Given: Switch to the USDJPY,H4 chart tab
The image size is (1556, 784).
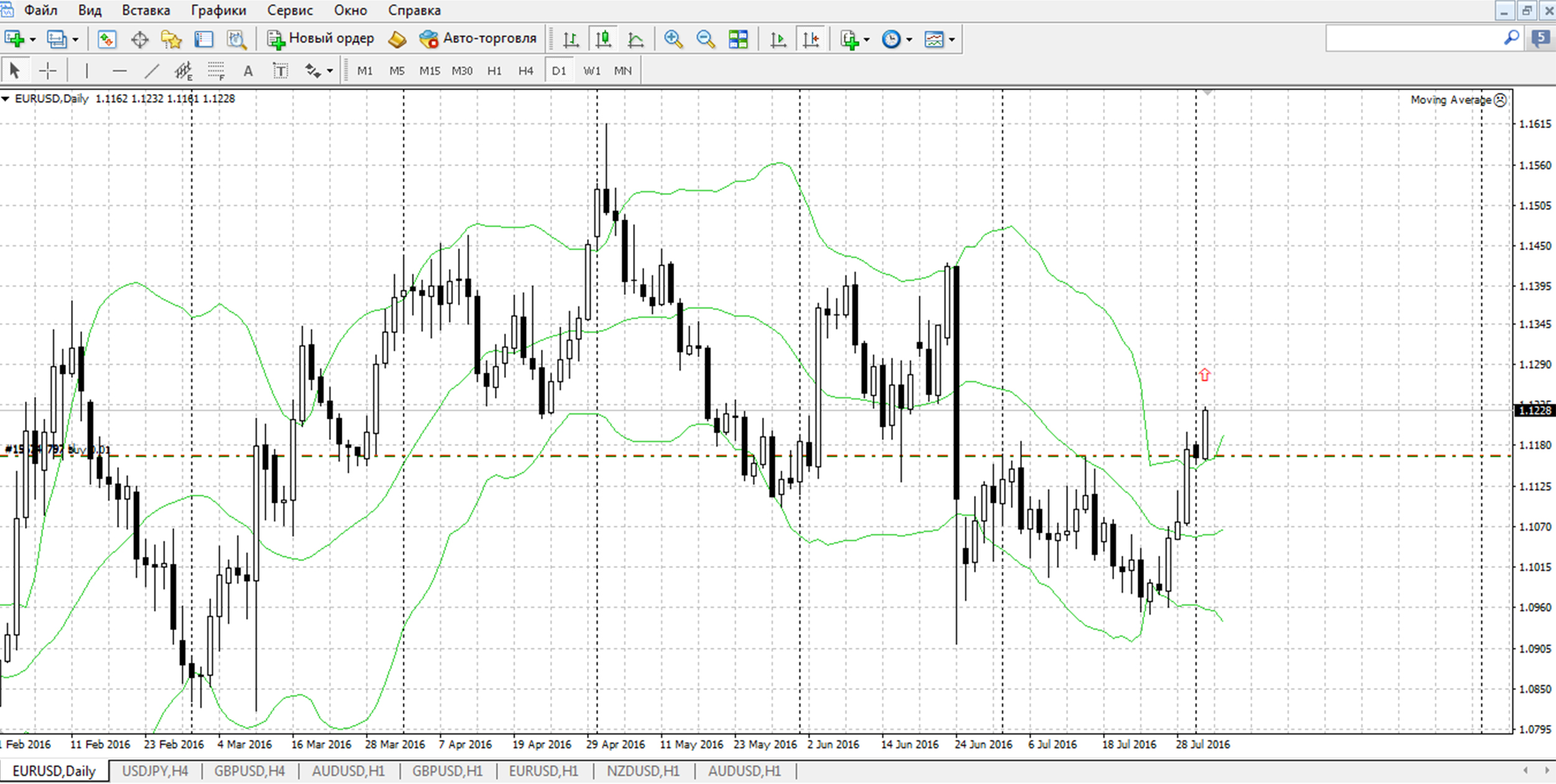Looking at the screenshot, I should pos(155,771).
